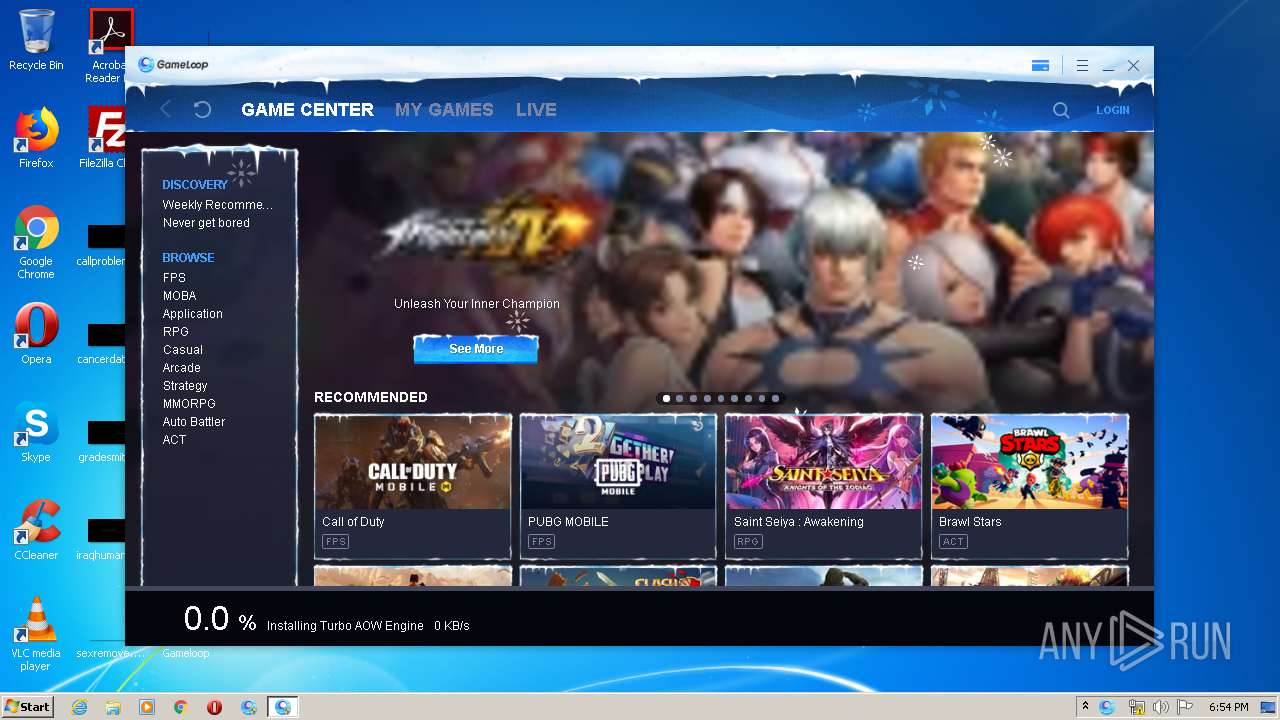Viewport: 1280px width, 720px height.
Task: Click the LOGIN link
Action: [x=1113, y=110]
